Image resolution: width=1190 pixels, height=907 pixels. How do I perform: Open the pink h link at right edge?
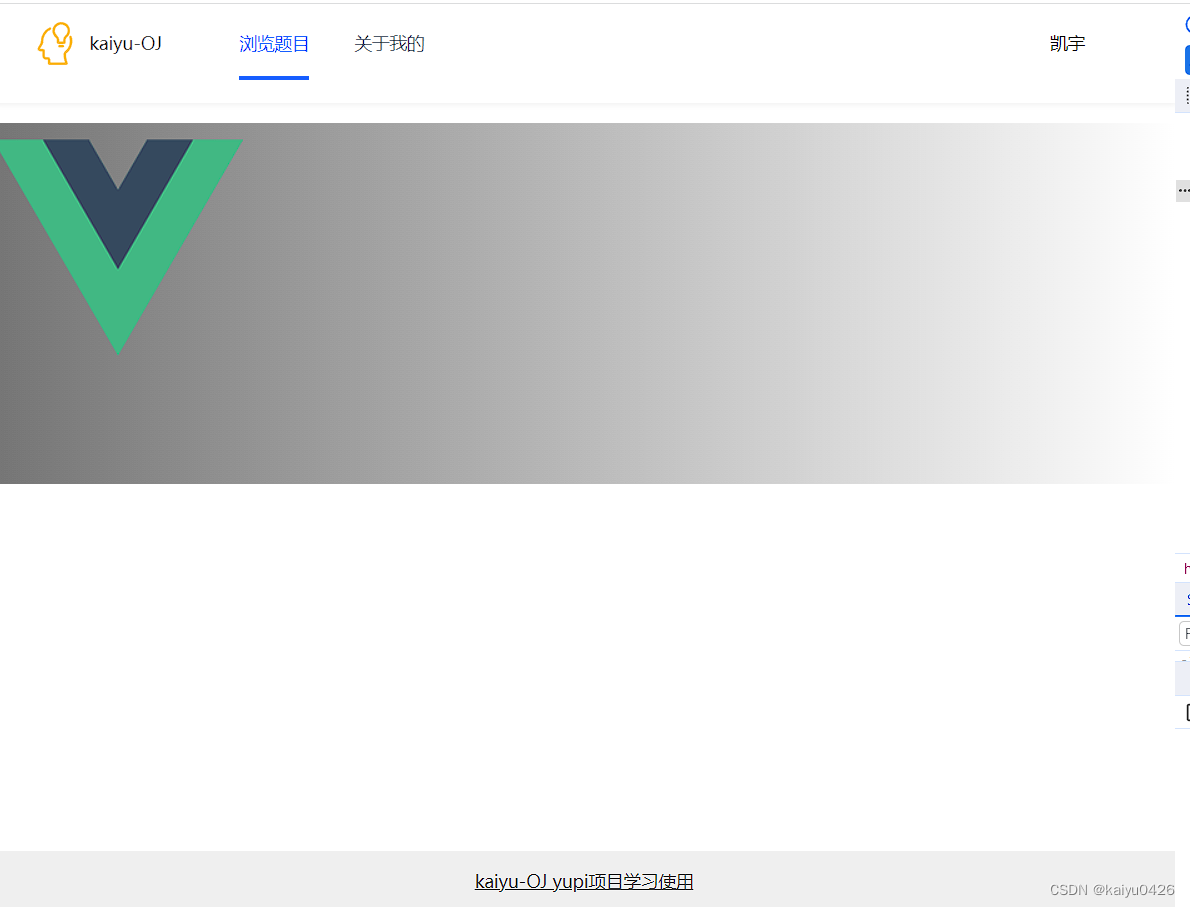point(1186,567)
